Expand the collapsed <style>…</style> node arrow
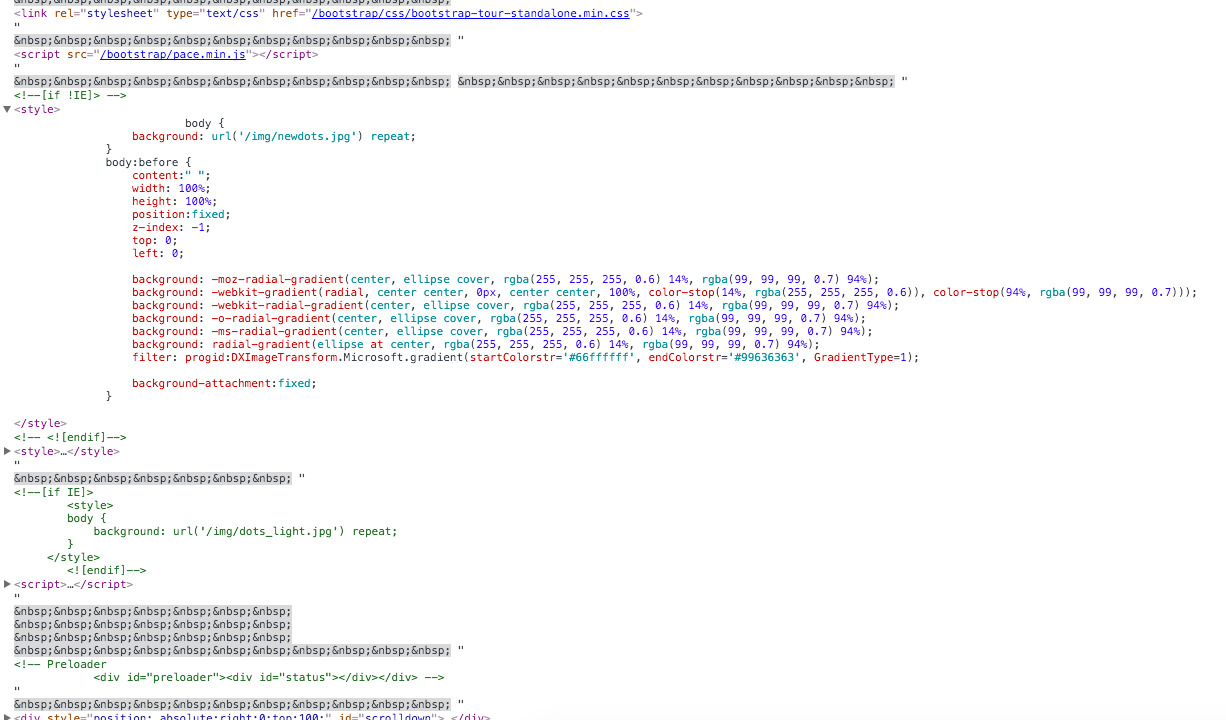Viewport: 1226px width, 720px height. point(7,451)
